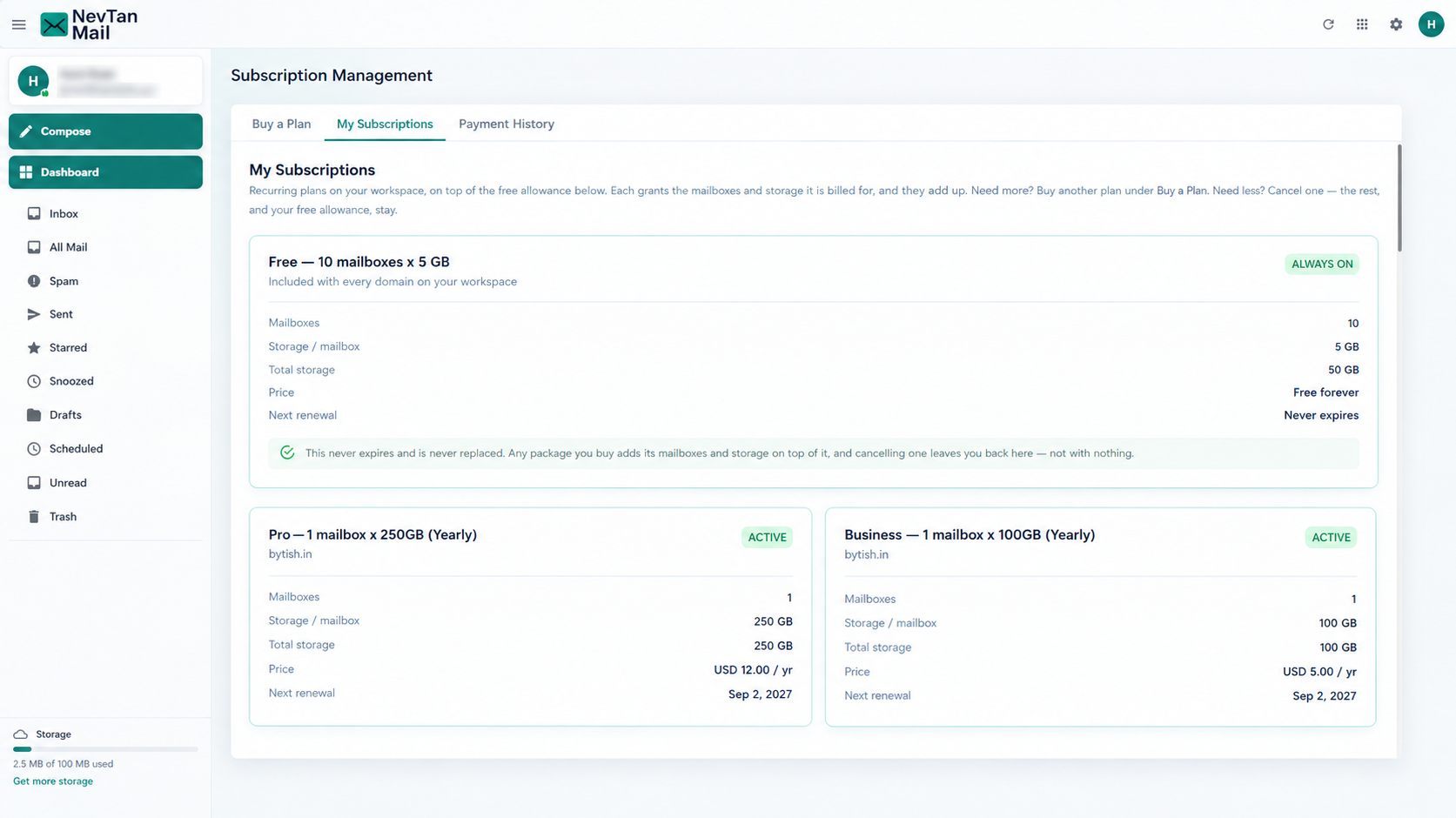This screenshot has height=818, width=1456.
Task: Click the 'Free forever' price value
Action: 1325,392
